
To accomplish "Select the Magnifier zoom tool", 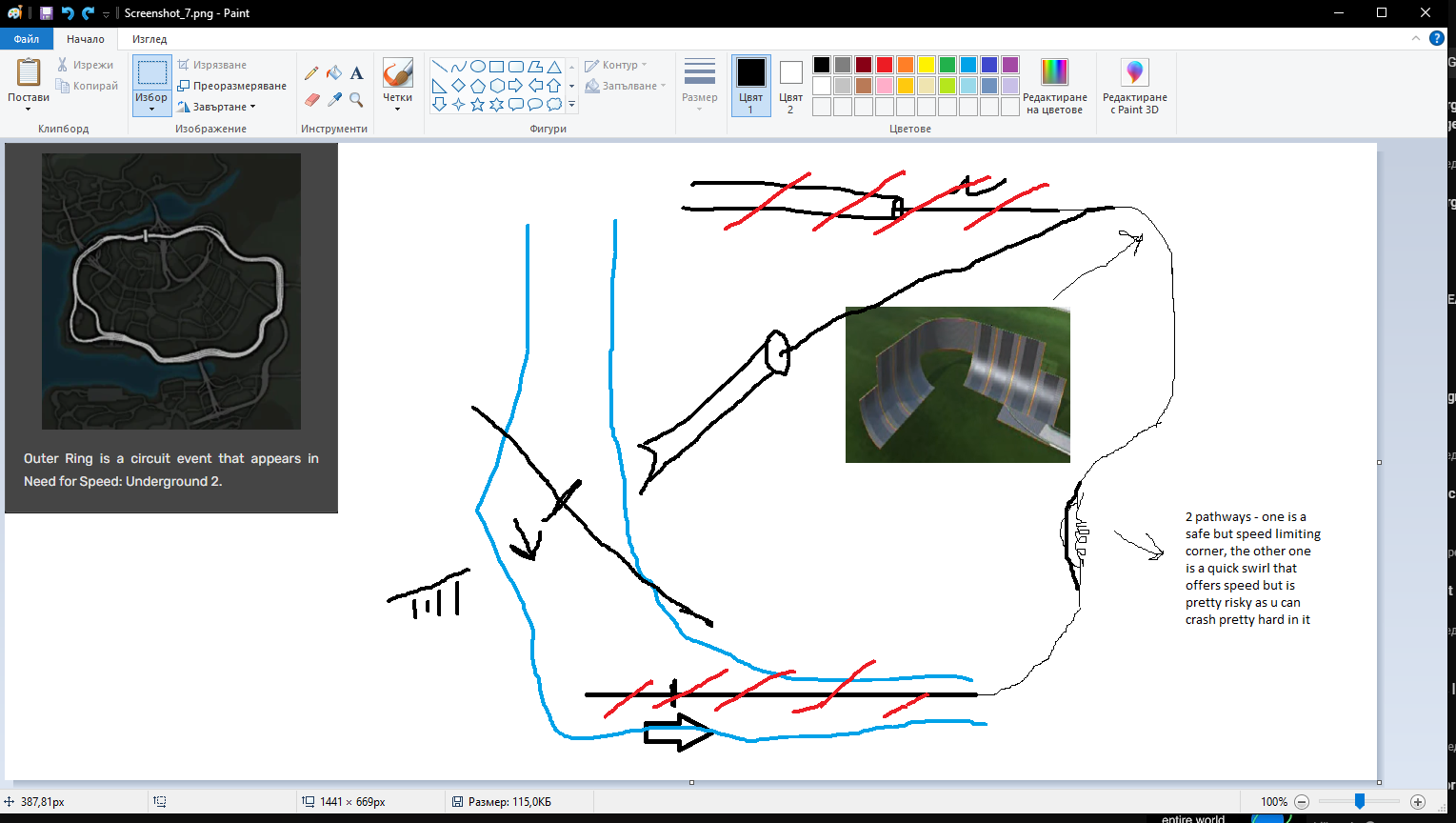I will point(355,99).
